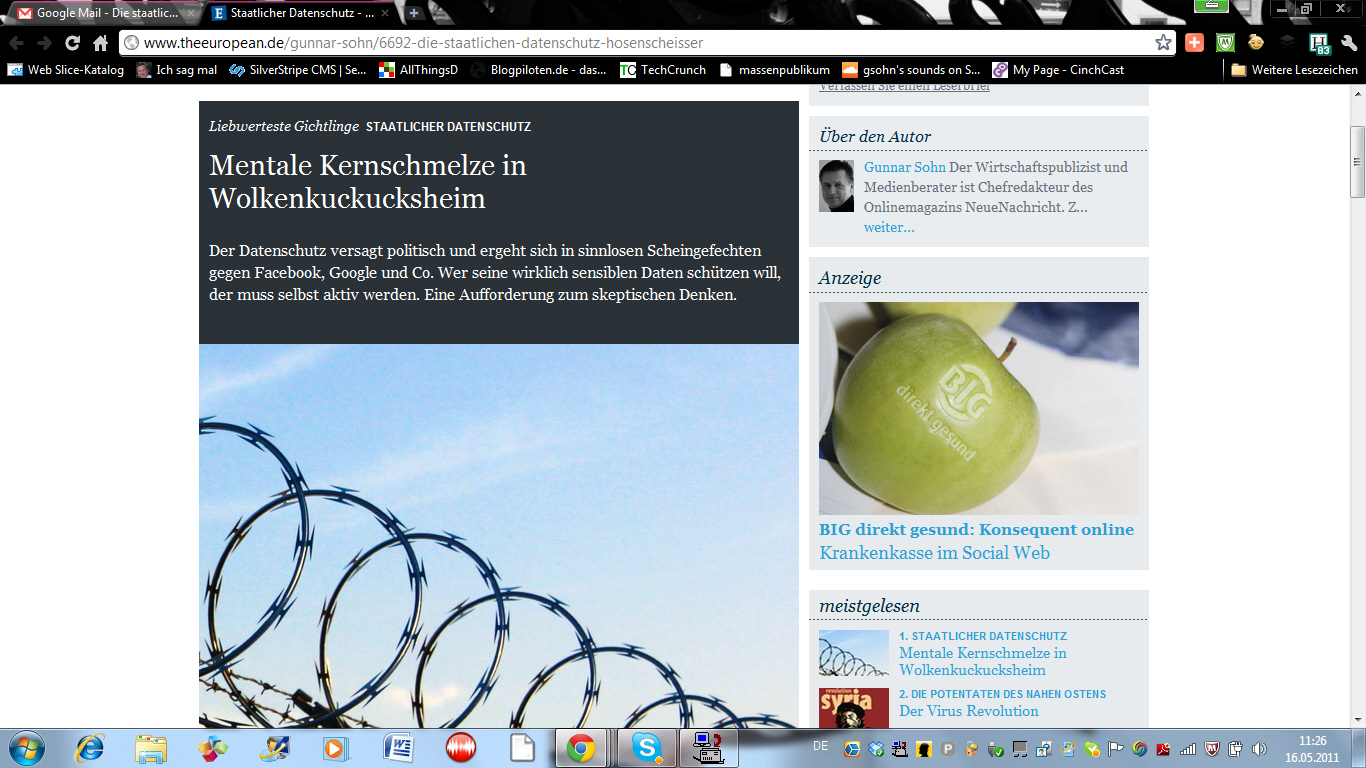The image size is (1366, 768).
Task: Click the Gunnar Sohn author link
Action: click(904, 167)
